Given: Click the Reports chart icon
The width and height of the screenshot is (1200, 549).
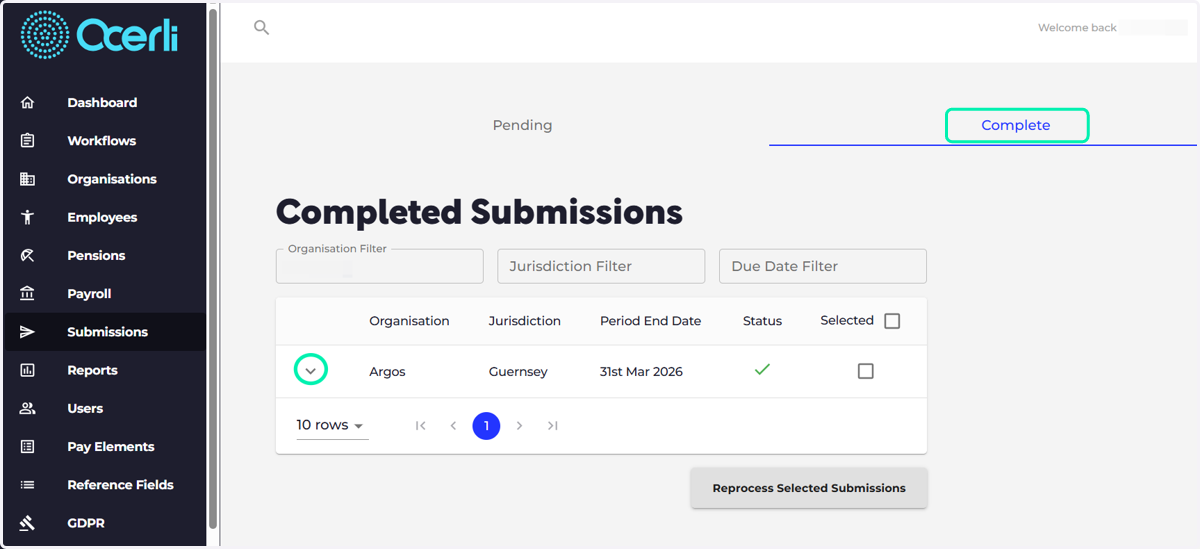Looking at the screenshot, I should pos(27,370).
